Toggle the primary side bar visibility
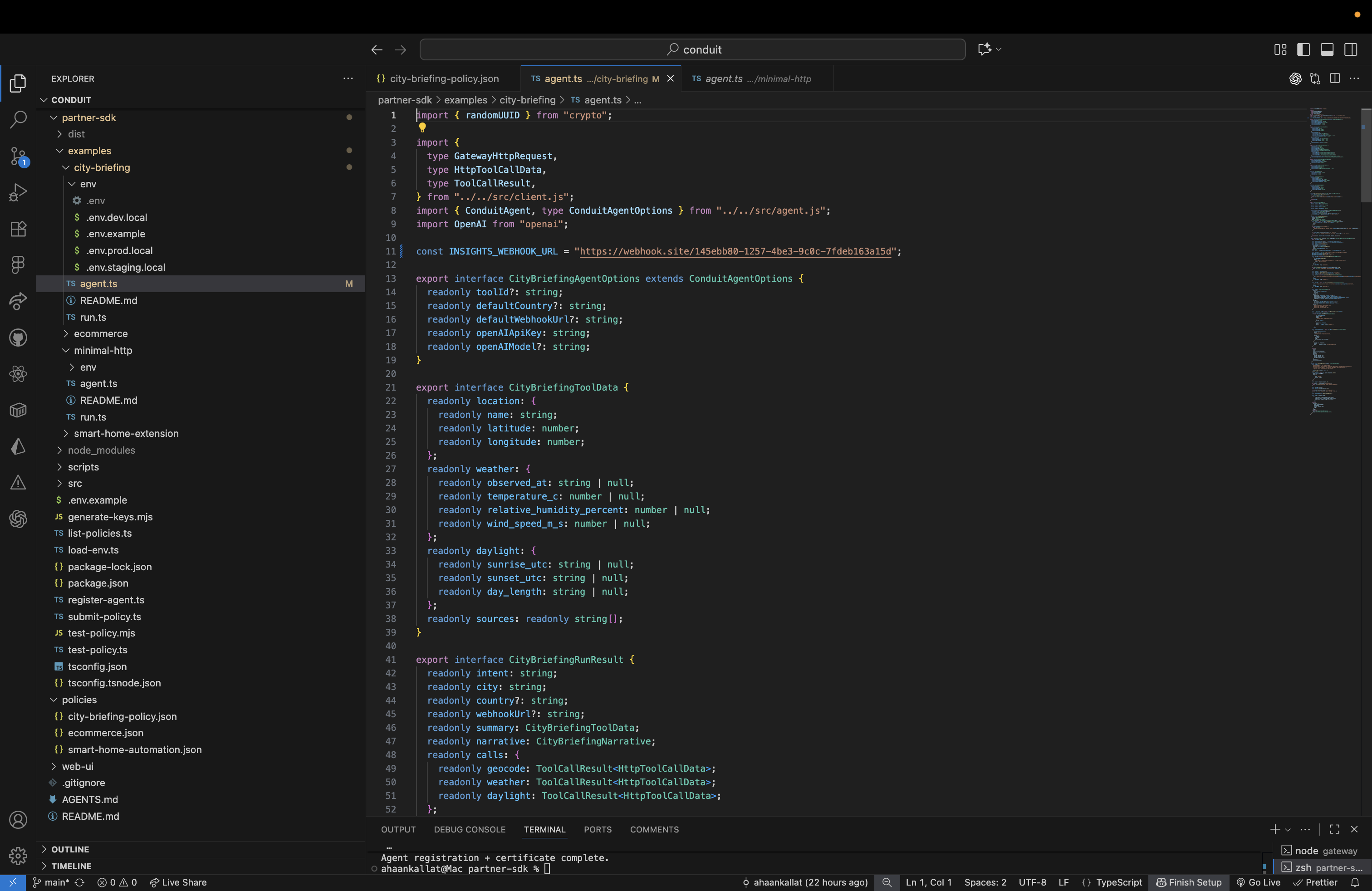Viewport: 1372px width, 891px height. click(1303, 49)
